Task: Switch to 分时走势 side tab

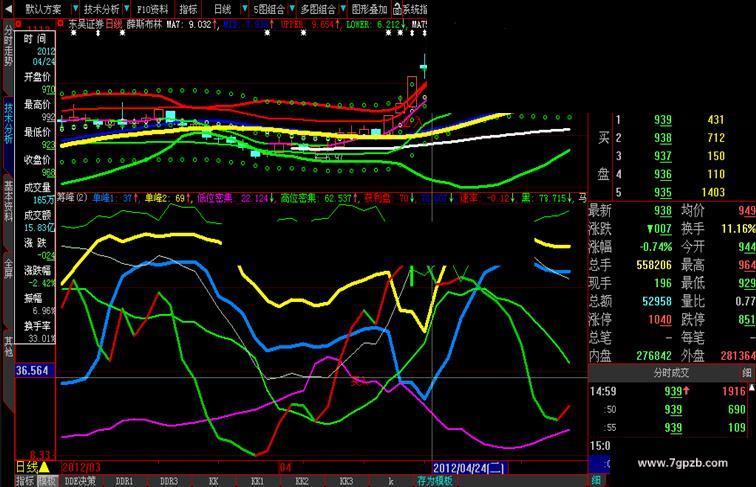Action: (8, 46)
